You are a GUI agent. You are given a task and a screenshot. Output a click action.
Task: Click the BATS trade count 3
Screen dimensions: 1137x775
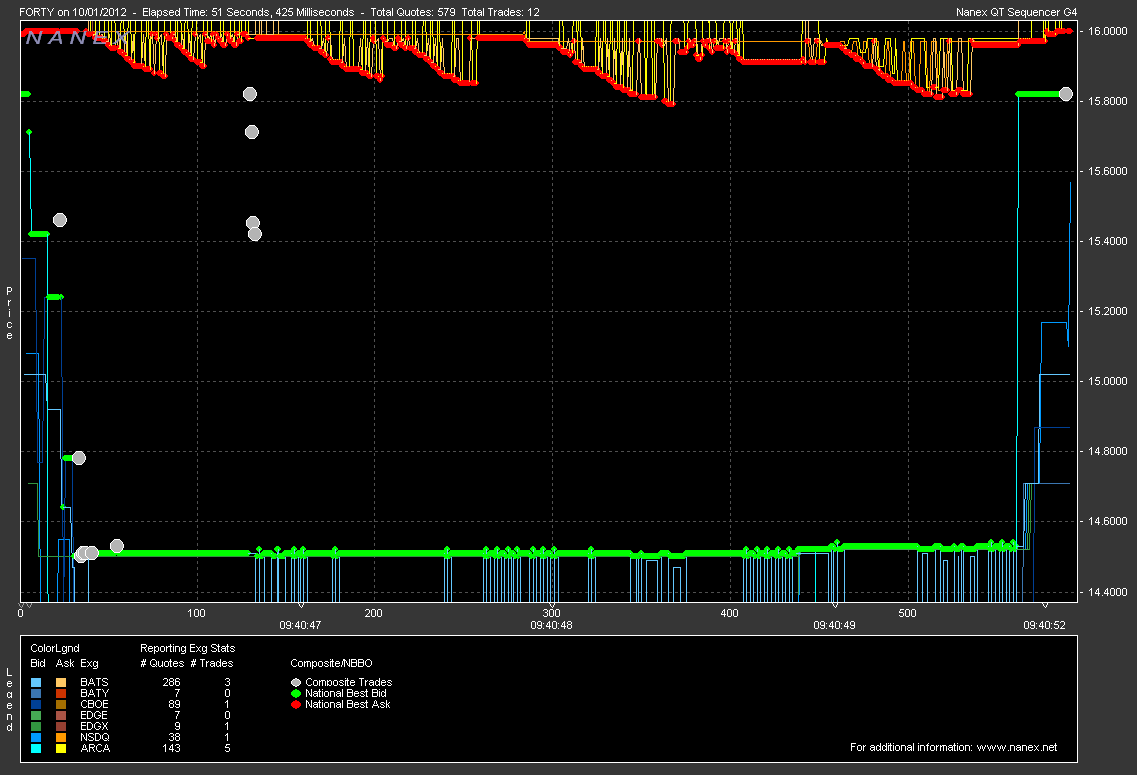(227, 682)
